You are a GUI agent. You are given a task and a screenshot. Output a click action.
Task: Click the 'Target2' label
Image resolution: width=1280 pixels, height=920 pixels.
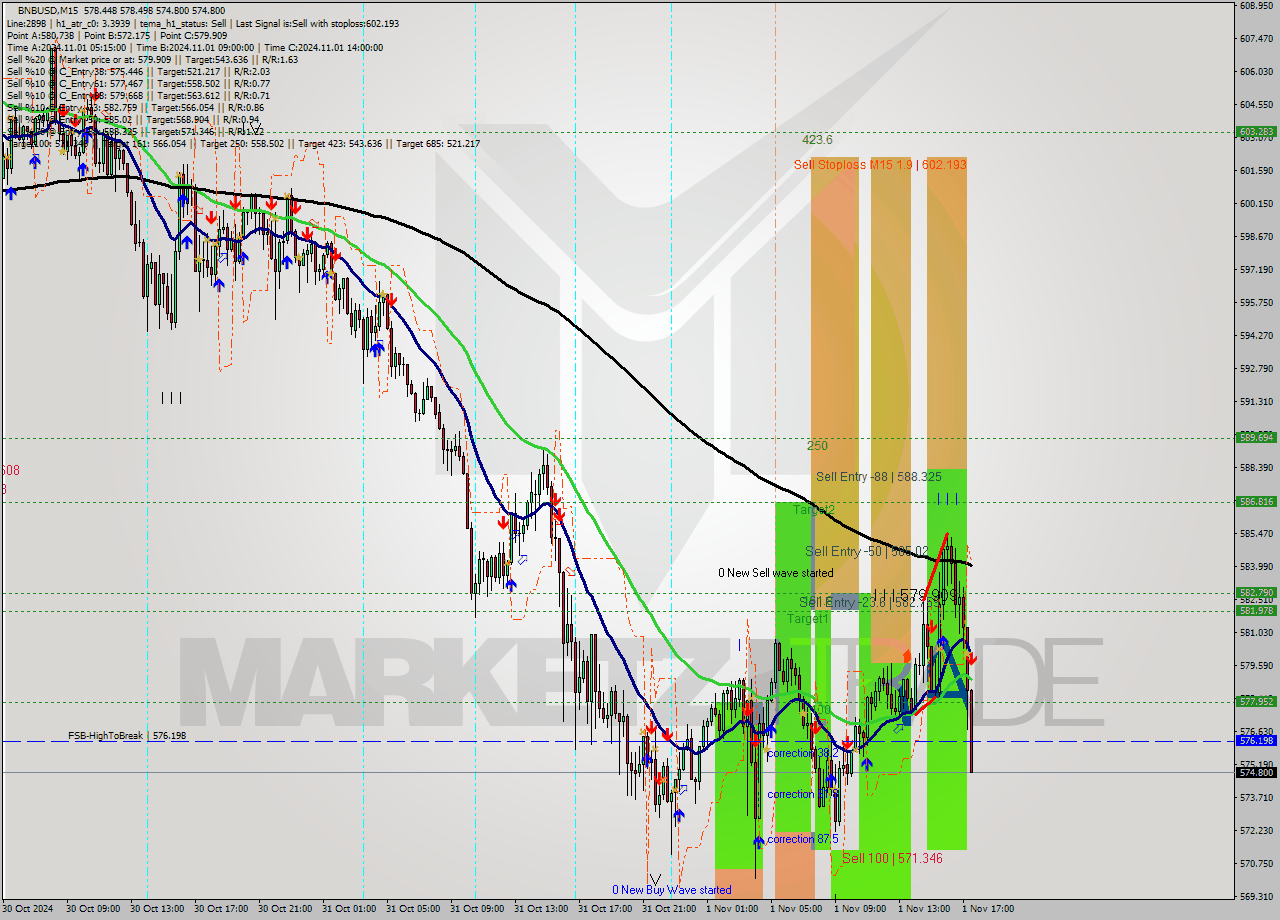tap(814, 510)
